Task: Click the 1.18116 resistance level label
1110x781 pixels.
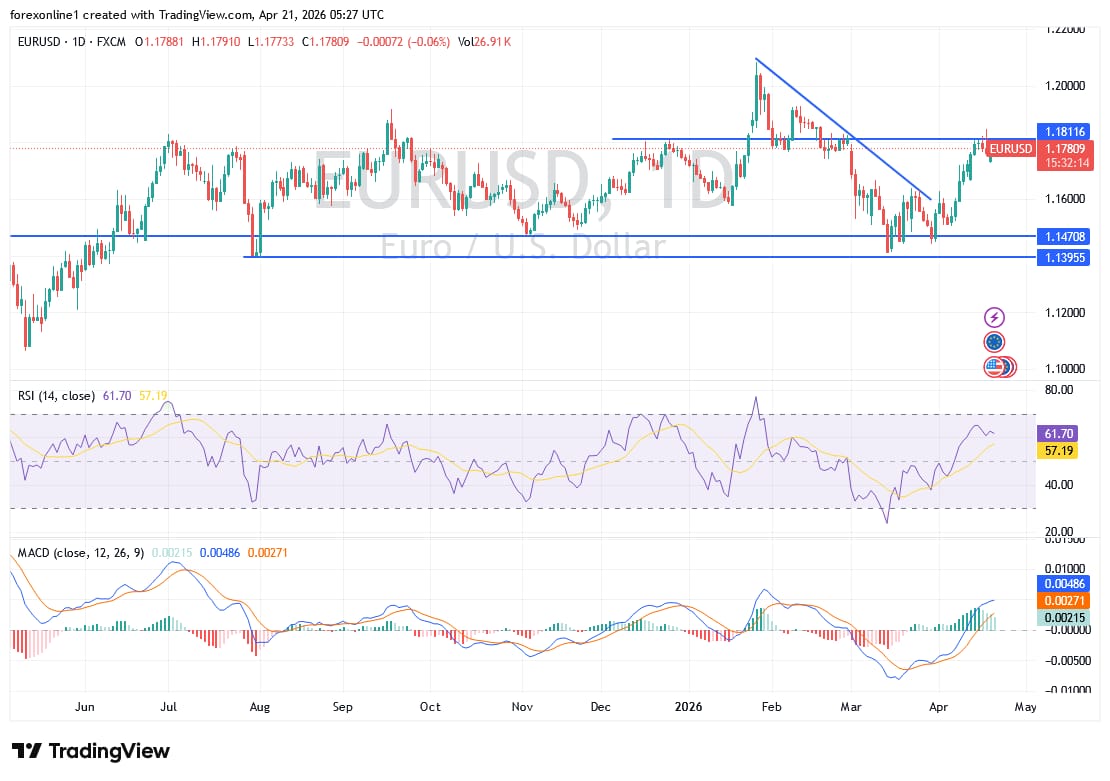Action: 1064,129
